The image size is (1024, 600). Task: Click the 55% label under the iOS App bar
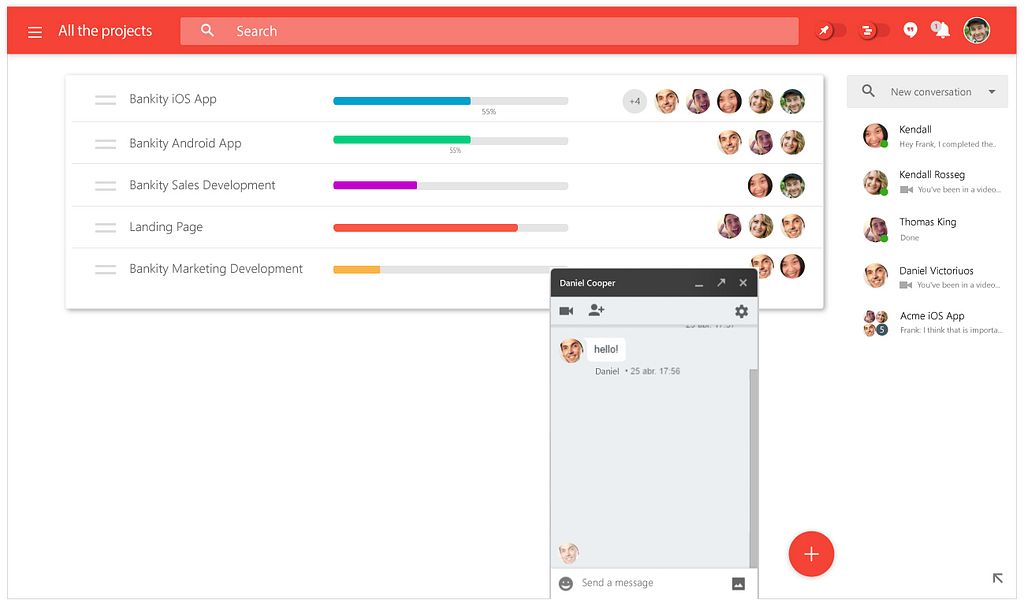(488, 112)
